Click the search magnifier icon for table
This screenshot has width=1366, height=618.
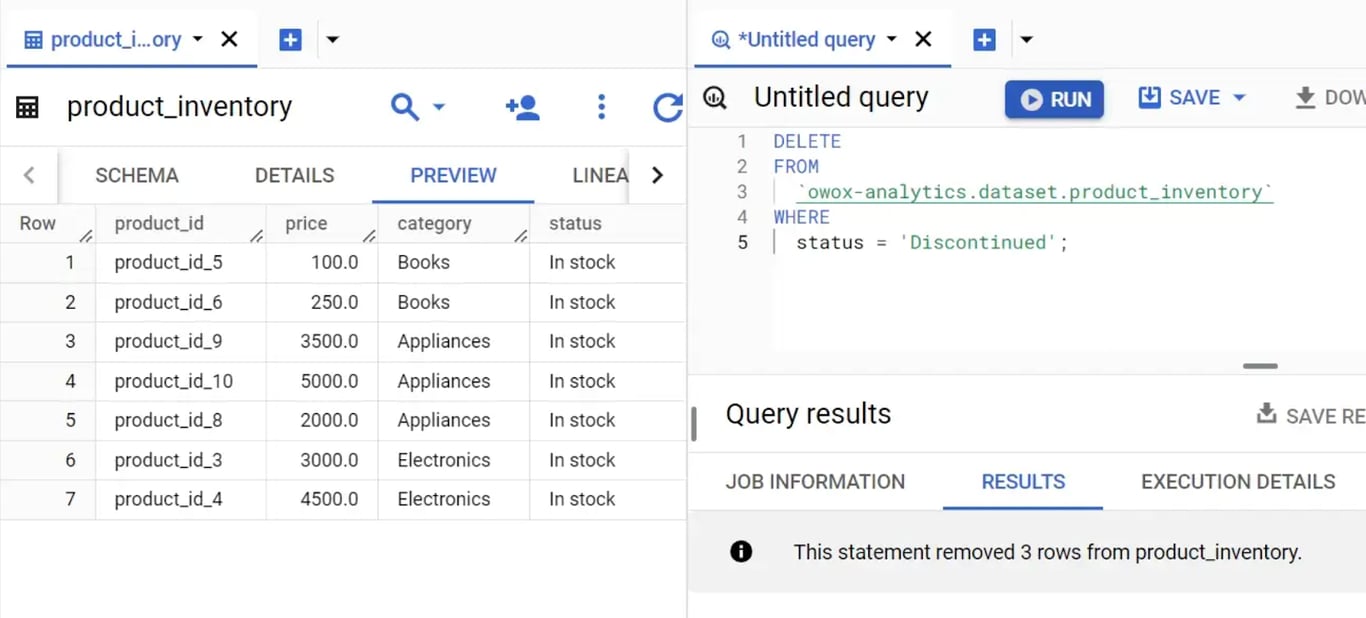tap(404, 107)
